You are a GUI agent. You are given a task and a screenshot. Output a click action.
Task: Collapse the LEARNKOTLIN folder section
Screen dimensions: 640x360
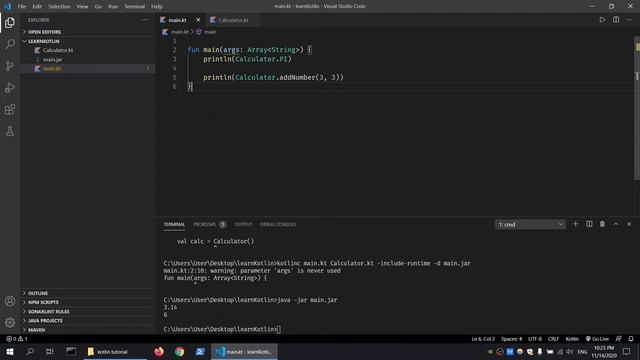pyautogui.click(x=88, y=41)
